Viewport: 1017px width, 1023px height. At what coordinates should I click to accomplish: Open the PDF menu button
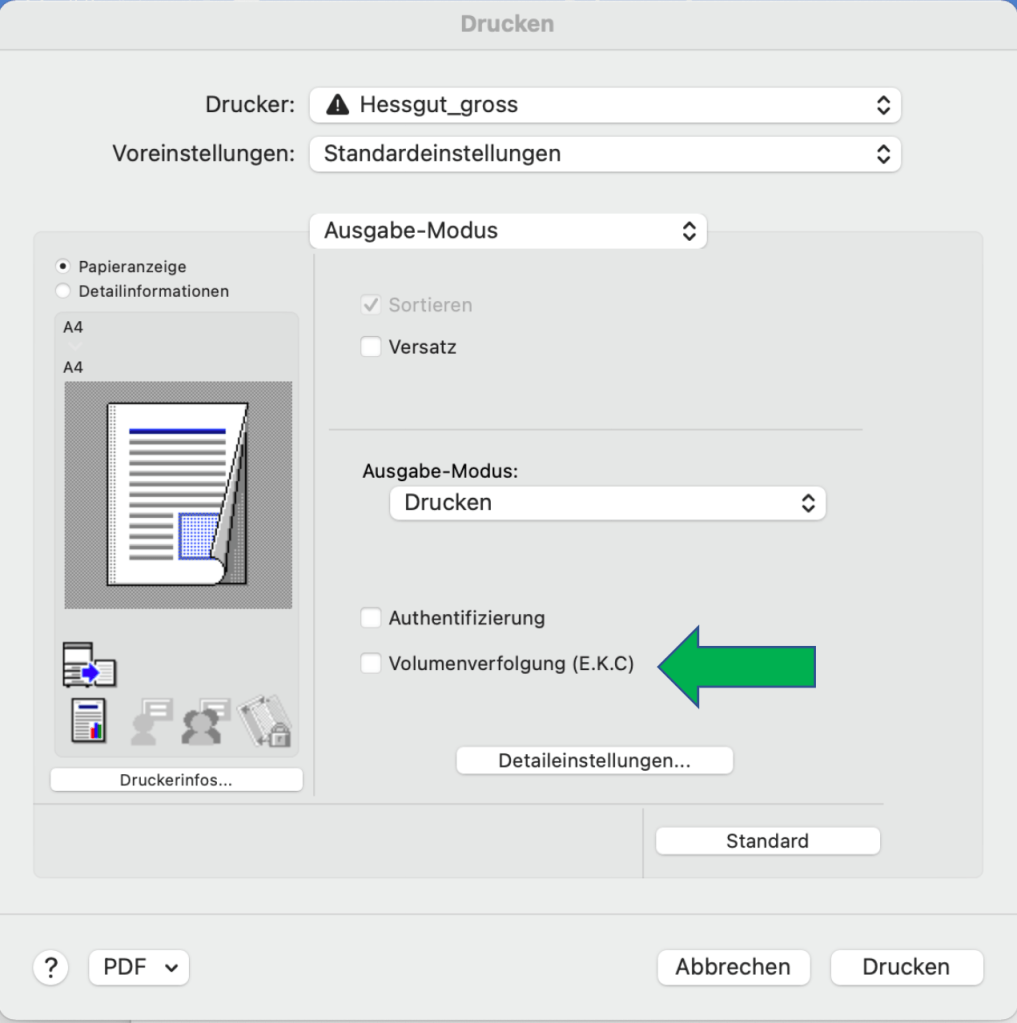point(138,967)
